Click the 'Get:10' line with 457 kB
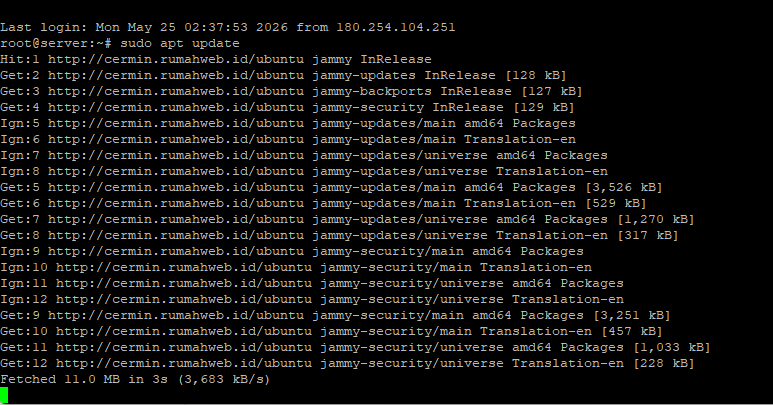This screenshot has width=773, height=405. point(331,332)
